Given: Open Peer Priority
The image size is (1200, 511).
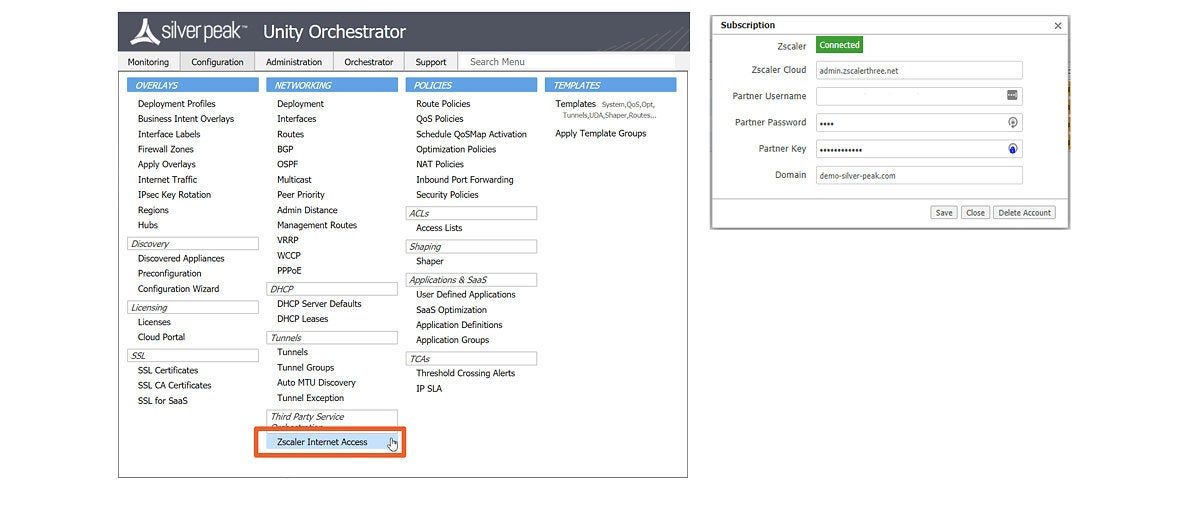Looking at the screenshot, I should click(x=301, y=195).
